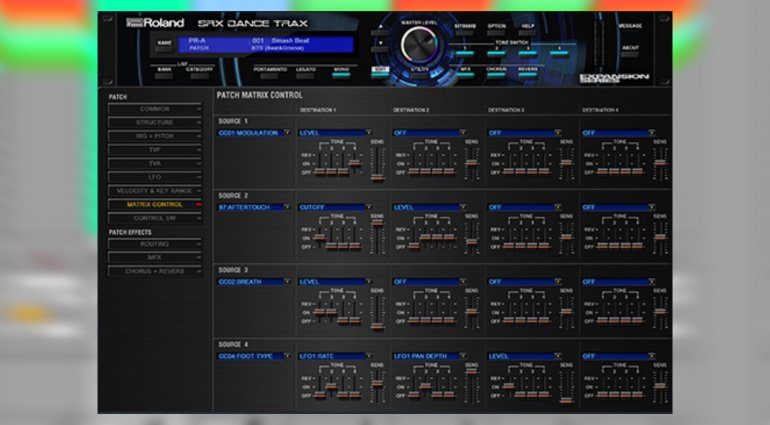
Task: Click Source 2 Destination 1 Tone 1 switch
Action: [320, 237]
